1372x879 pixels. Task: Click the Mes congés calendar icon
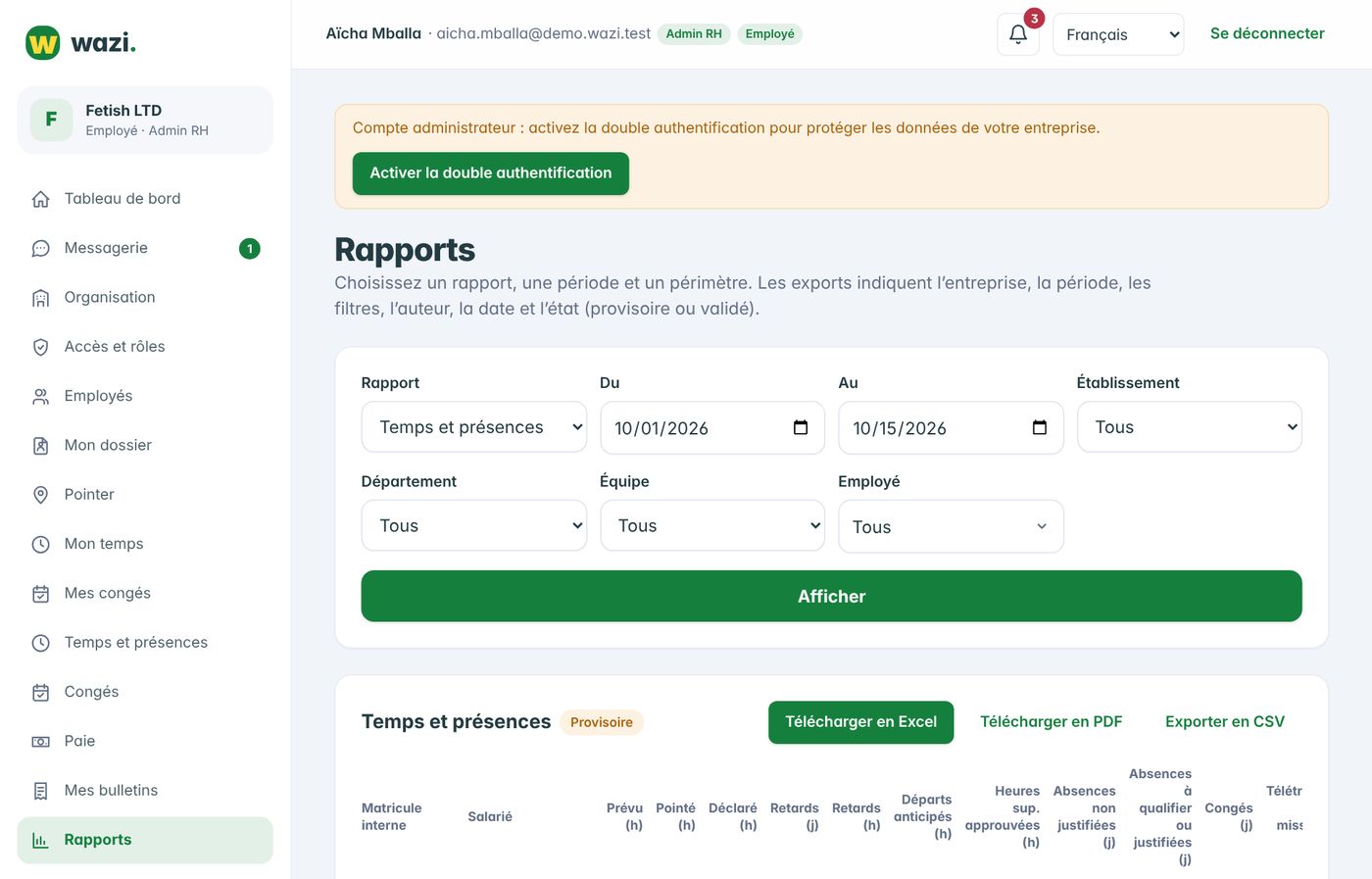41,594
